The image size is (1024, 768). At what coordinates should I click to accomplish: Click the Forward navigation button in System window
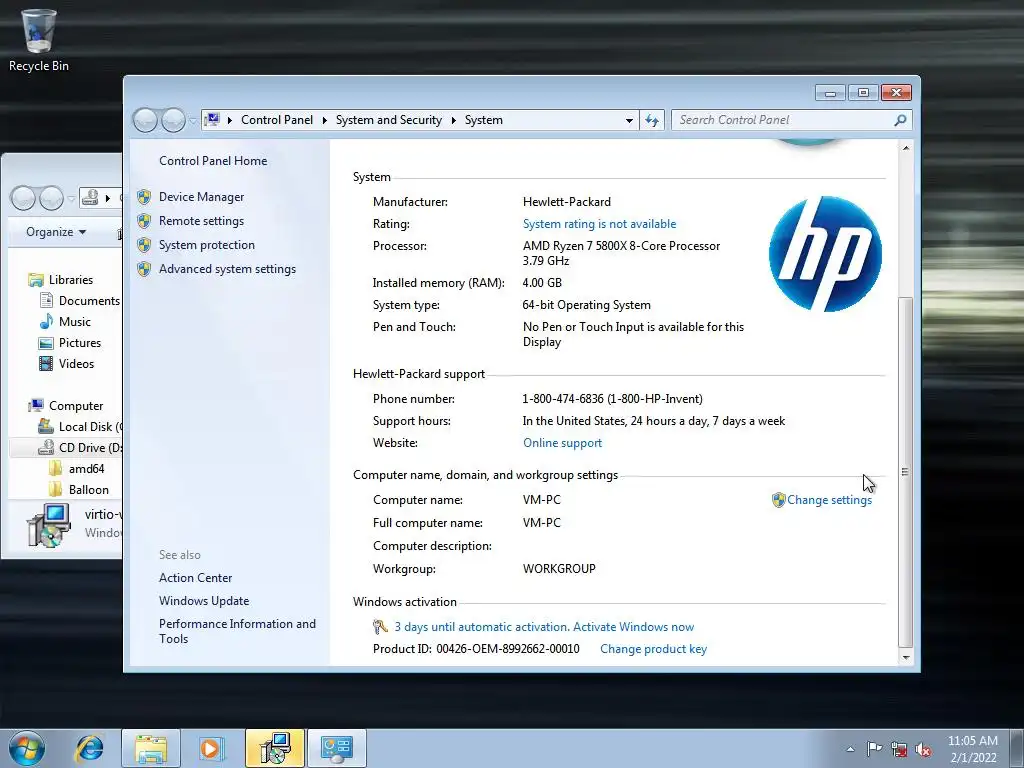[173, 120]
